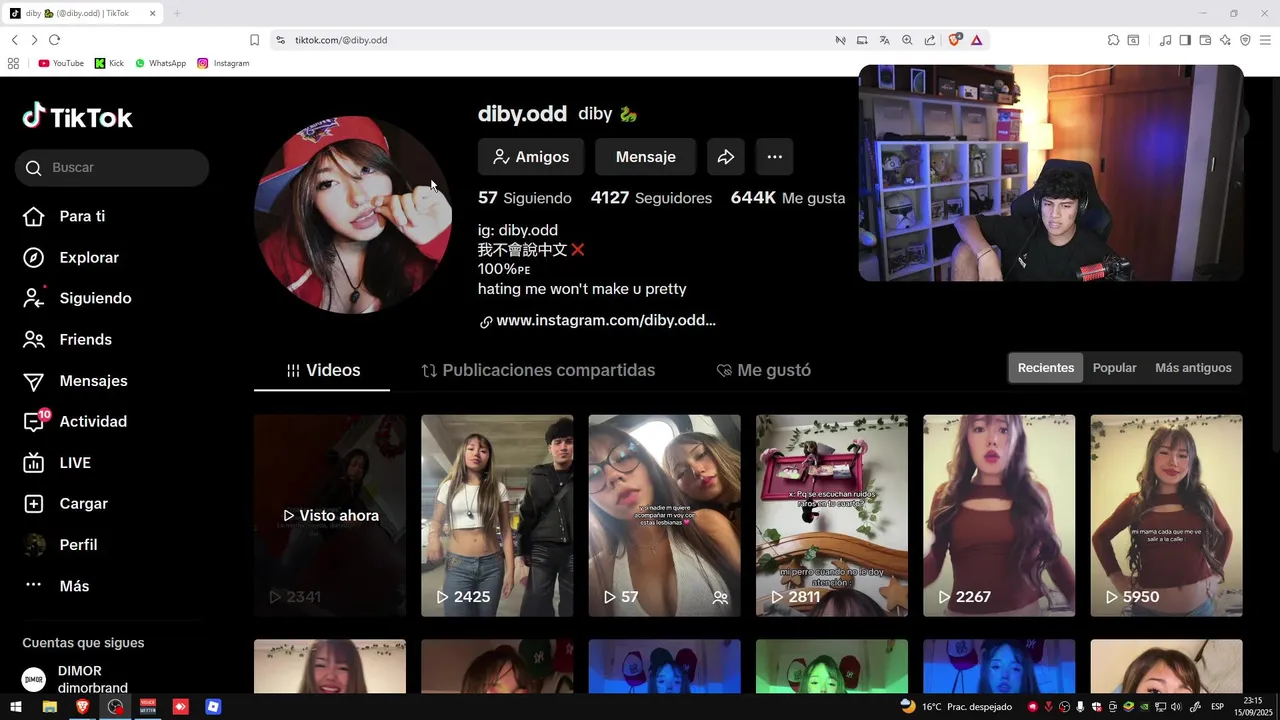Image resolution: width=1280 pixels, height=720 pixels.
Task: Open Brave Shields icon
Action: [954, 40]
